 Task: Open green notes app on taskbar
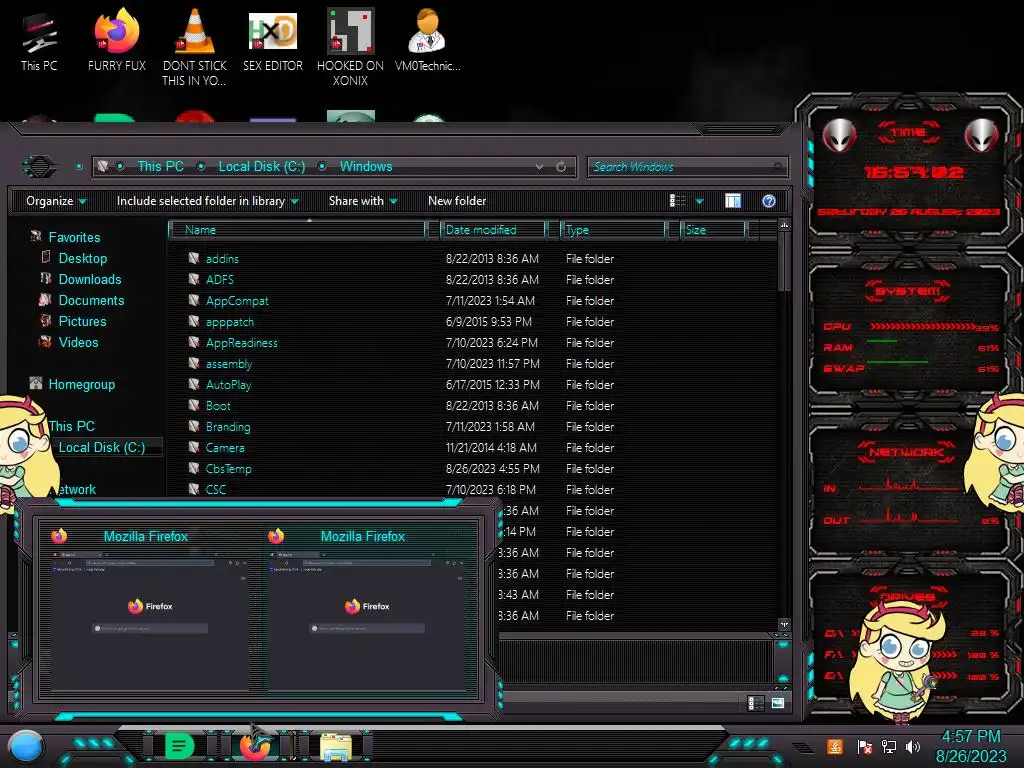tap(179, 746)
